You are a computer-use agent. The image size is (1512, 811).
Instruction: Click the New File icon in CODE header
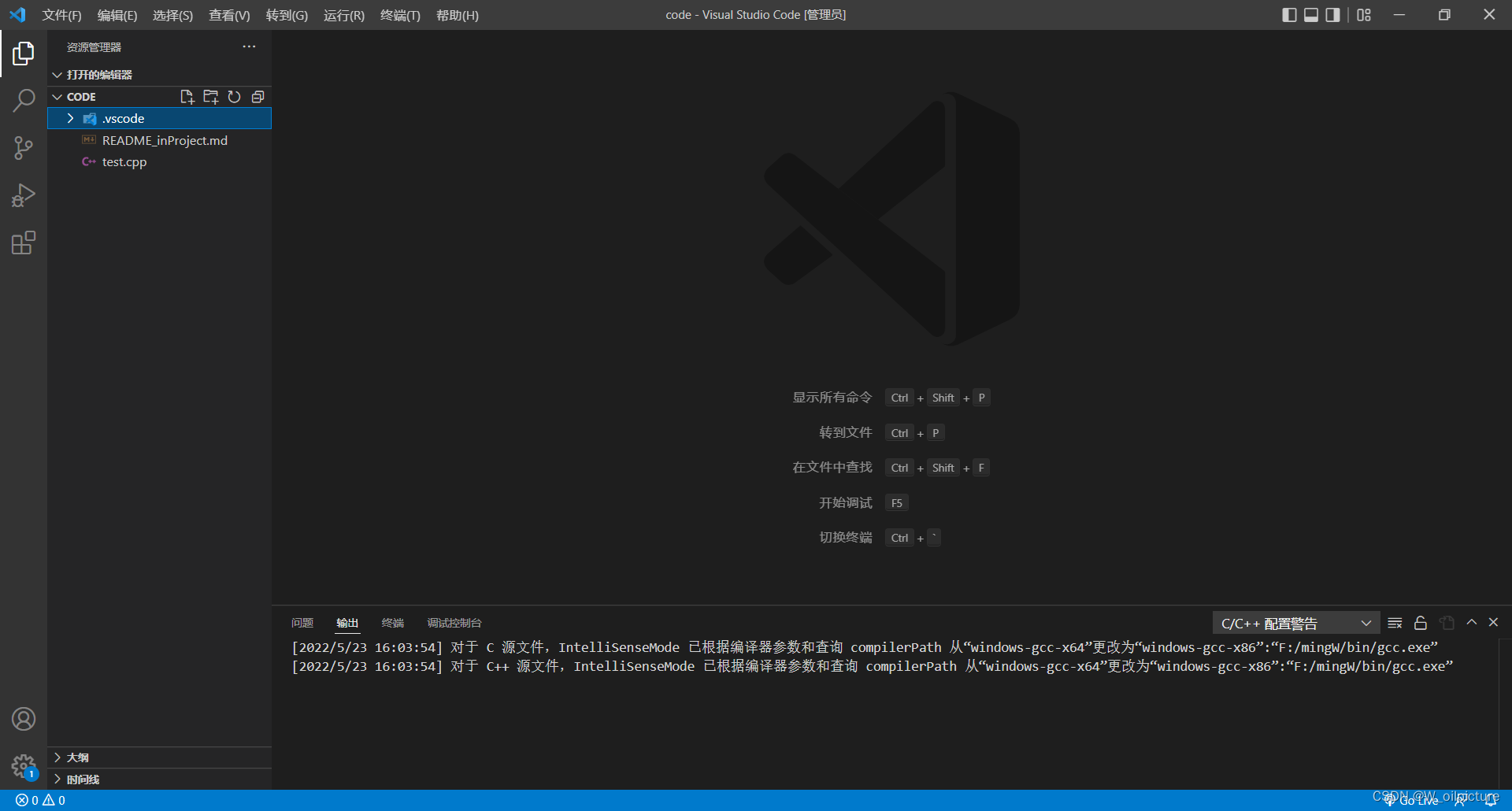point(187,97)
